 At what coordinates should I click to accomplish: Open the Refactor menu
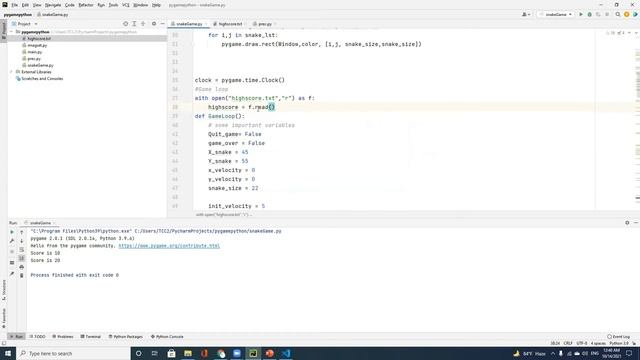pyautogui.click(x=86, y=5)
